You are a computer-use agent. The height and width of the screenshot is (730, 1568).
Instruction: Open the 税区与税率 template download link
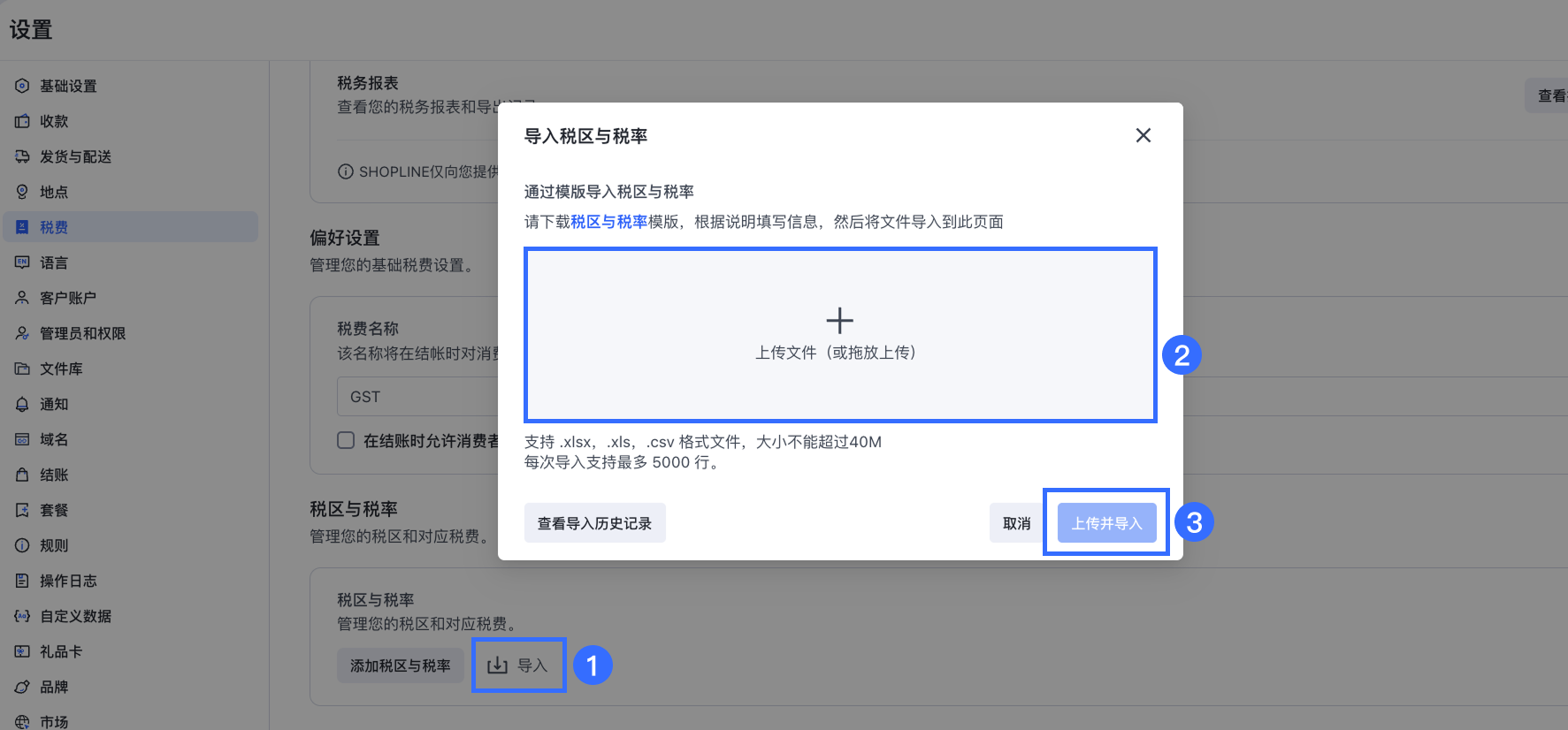[609, 222]
